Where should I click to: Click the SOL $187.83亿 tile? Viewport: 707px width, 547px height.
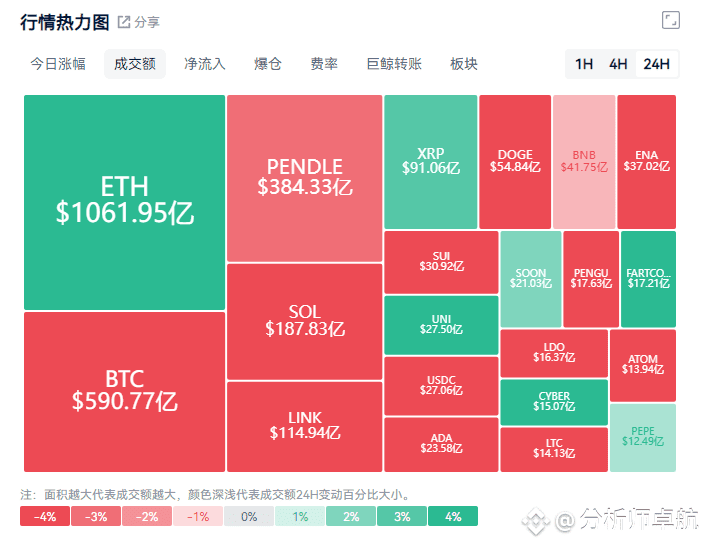tap(305, 322)
